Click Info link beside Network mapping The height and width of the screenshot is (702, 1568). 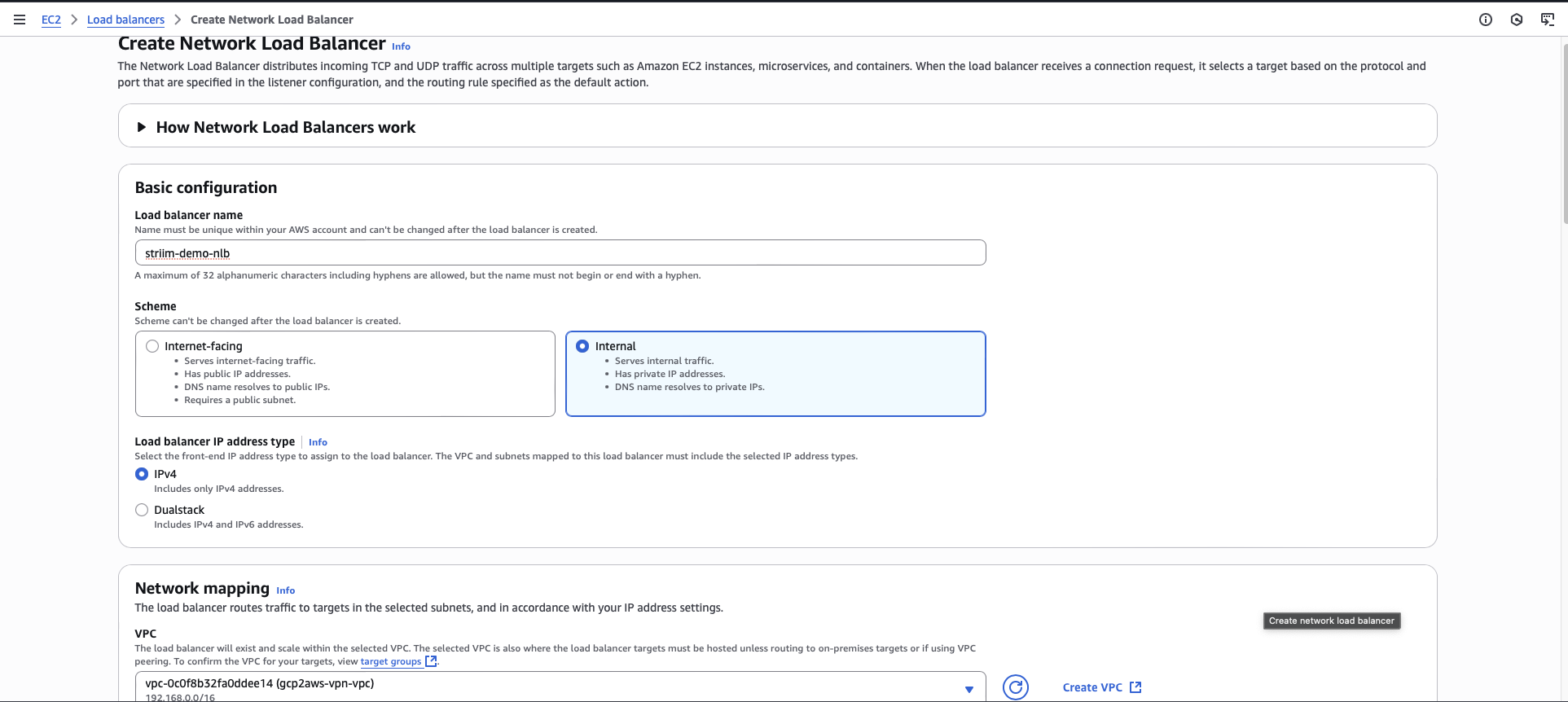point(285,590)
